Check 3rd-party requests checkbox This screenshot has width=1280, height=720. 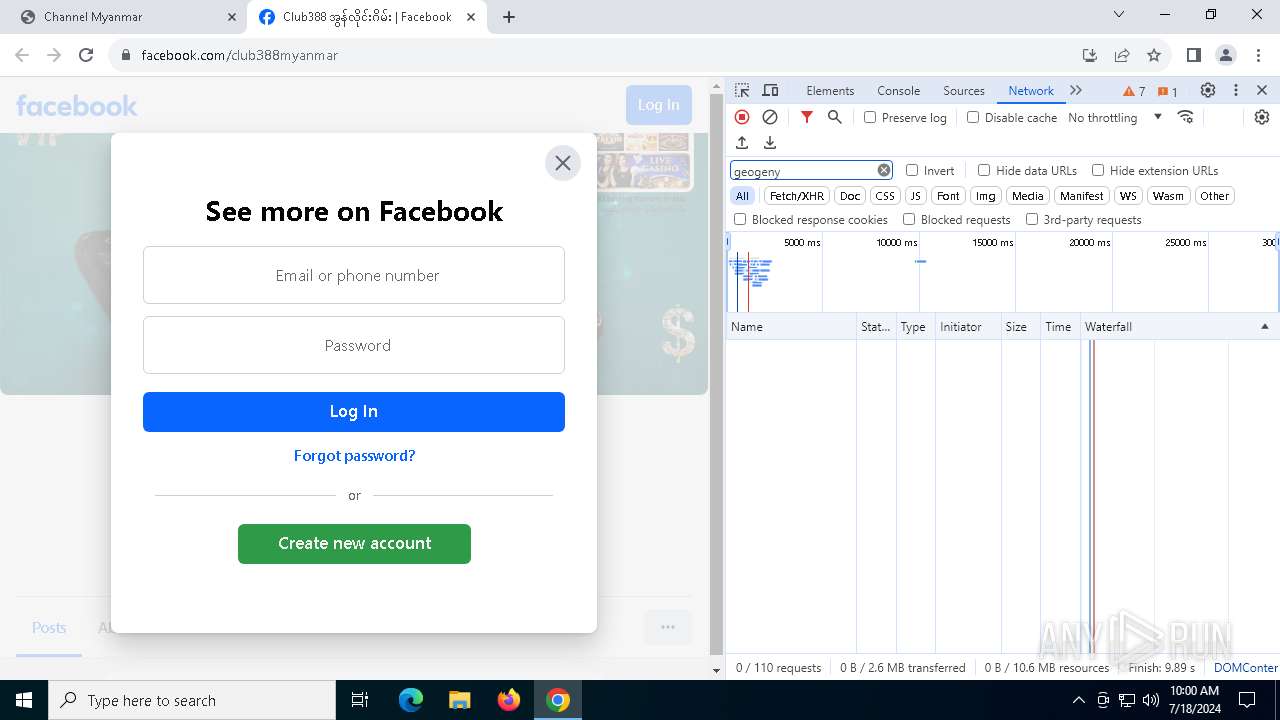pyautogui.click(x=1032, y=219)
